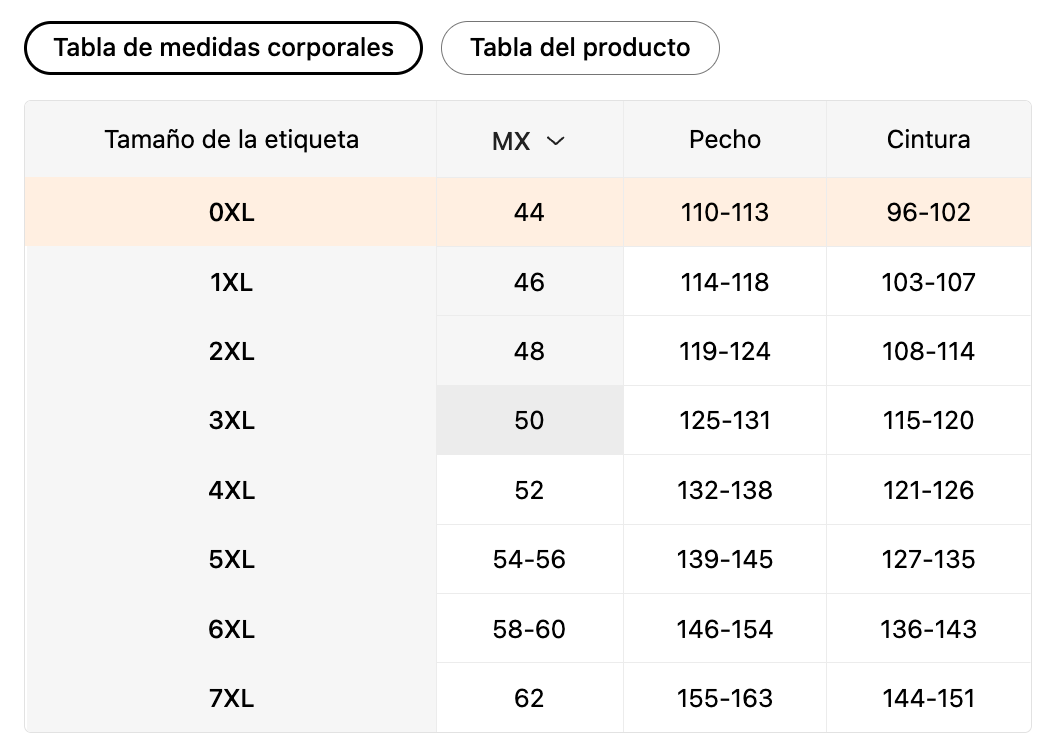Click waist measurement 108-114 cell
Viewport: 1064px width, 750px height.
tap(928, 352)
